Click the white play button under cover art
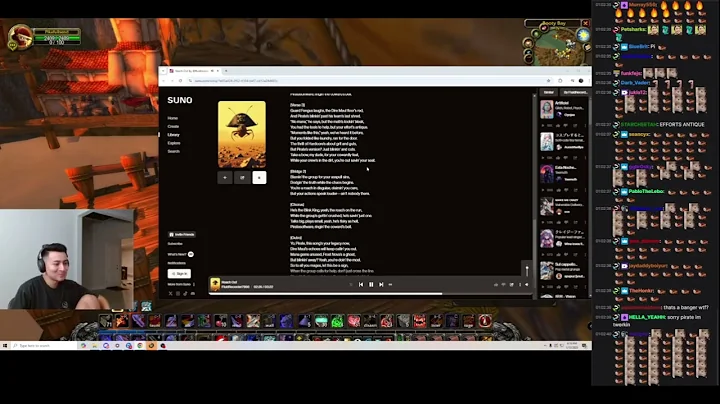 click(259, 178)
